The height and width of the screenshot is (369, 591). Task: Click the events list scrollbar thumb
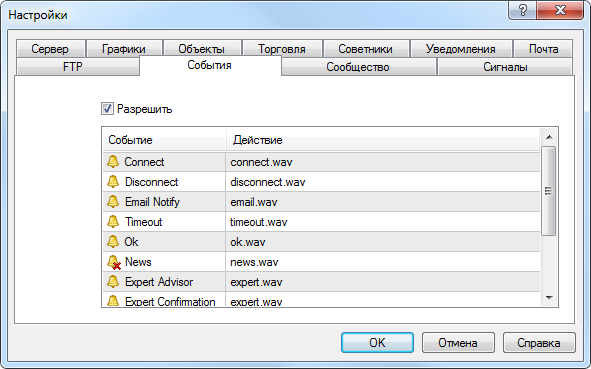[x=548, y=191]
